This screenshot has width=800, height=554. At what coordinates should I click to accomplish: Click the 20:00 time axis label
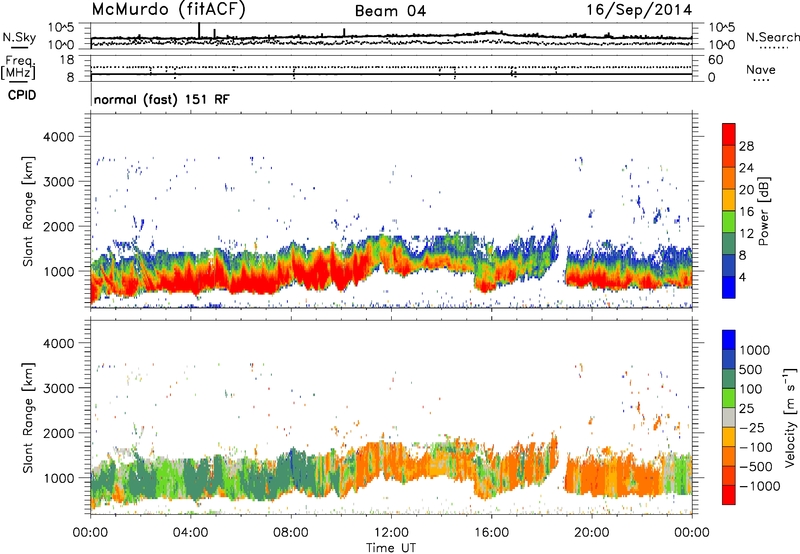click(x=592, y=533)
